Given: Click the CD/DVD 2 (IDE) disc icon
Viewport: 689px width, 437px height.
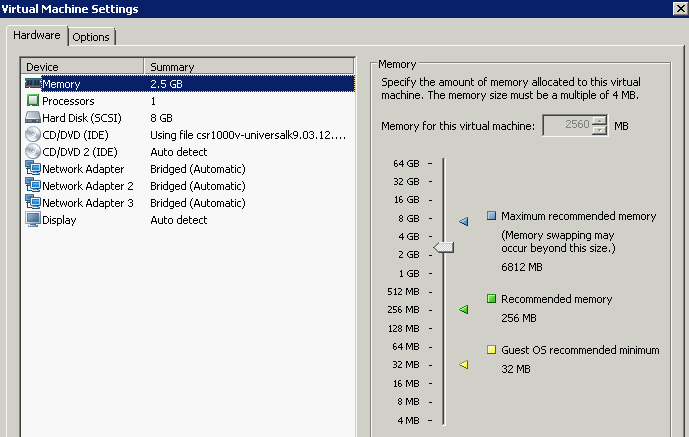Looking at the screenshot, I should click(33, 152).
